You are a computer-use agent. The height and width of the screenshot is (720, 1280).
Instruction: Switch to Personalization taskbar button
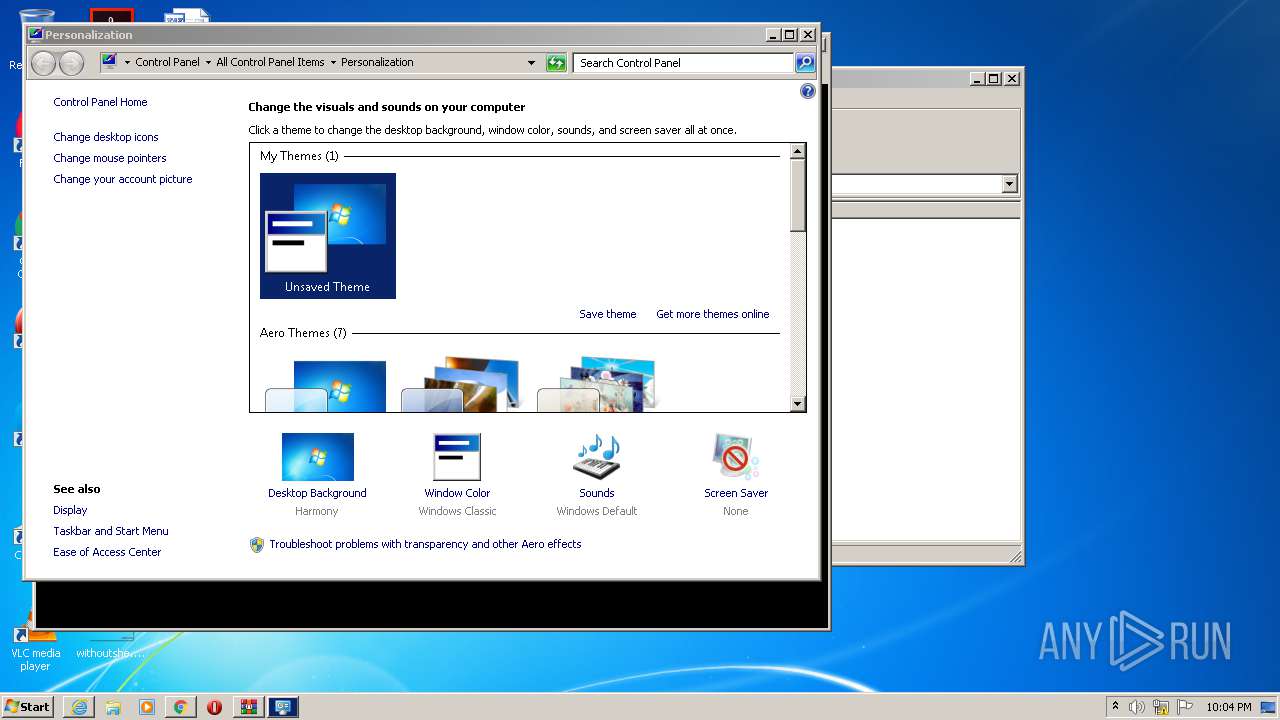tap(282, 707)
